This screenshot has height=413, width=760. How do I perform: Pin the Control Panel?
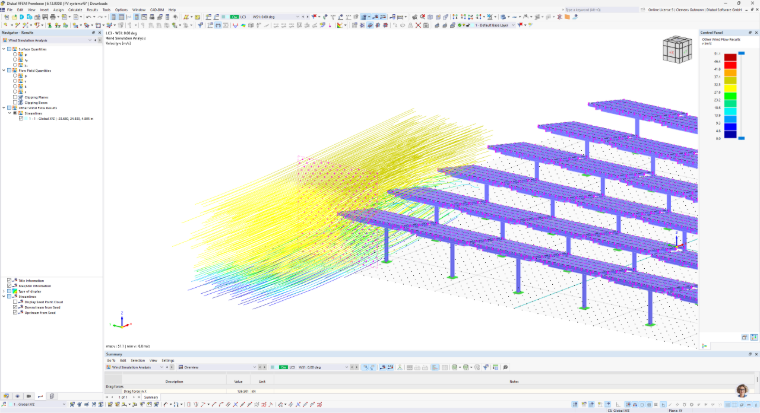pyautogui.click(x=750, y=32)
